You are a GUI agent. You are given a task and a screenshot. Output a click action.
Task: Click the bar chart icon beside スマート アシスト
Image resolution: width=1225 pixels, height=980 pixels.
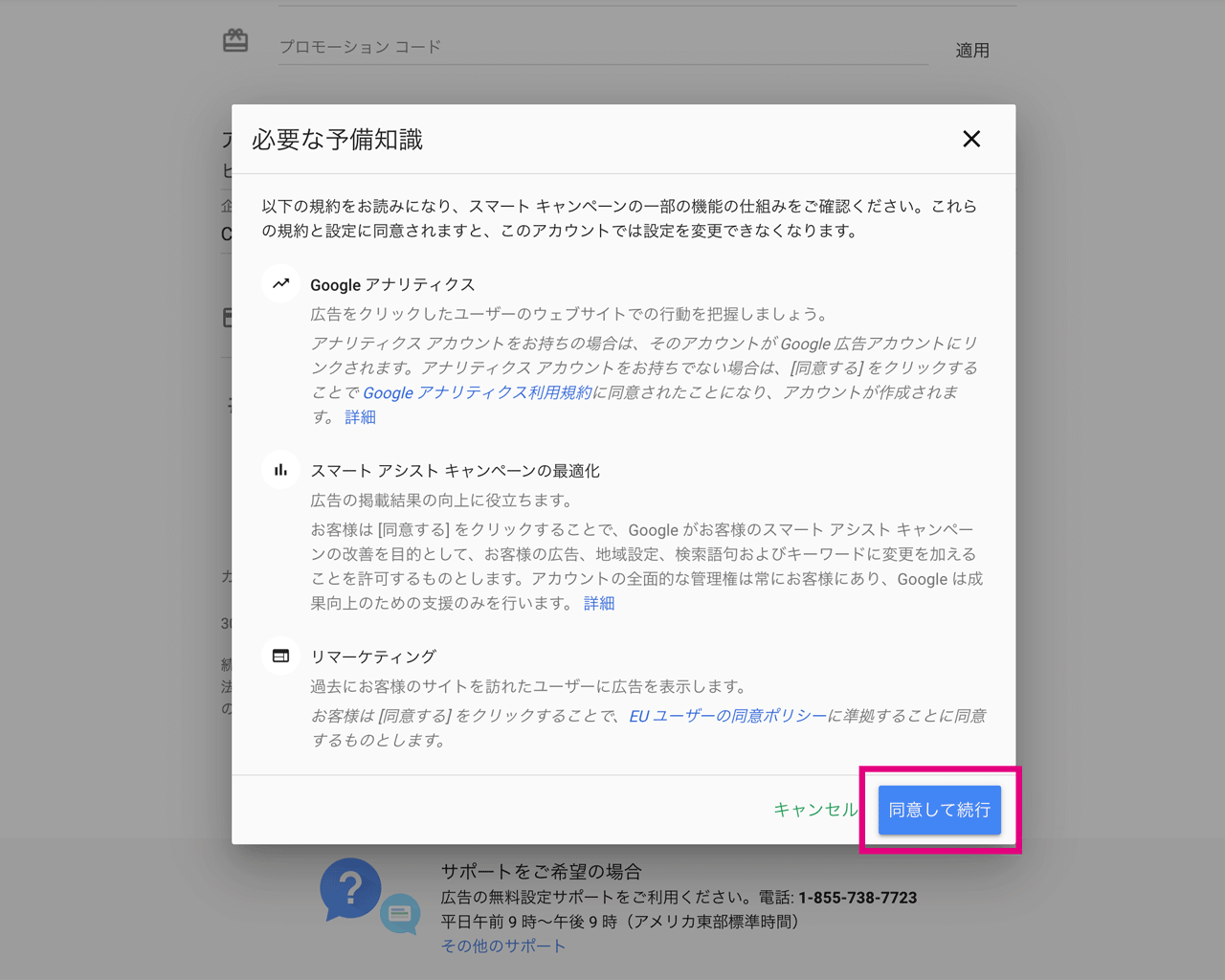tap(280, 470)
